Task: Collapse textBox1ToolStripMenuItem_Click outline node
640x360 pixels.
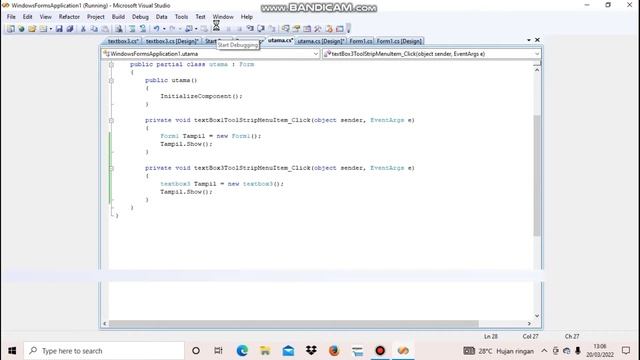Action: pos(111,120)
